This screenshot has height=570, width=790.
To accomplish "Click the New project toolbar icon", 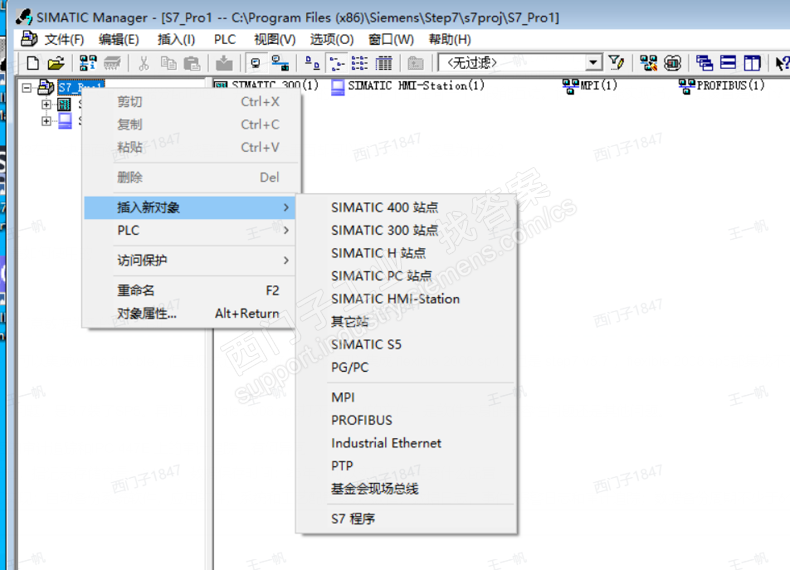I will click(33, 63).
